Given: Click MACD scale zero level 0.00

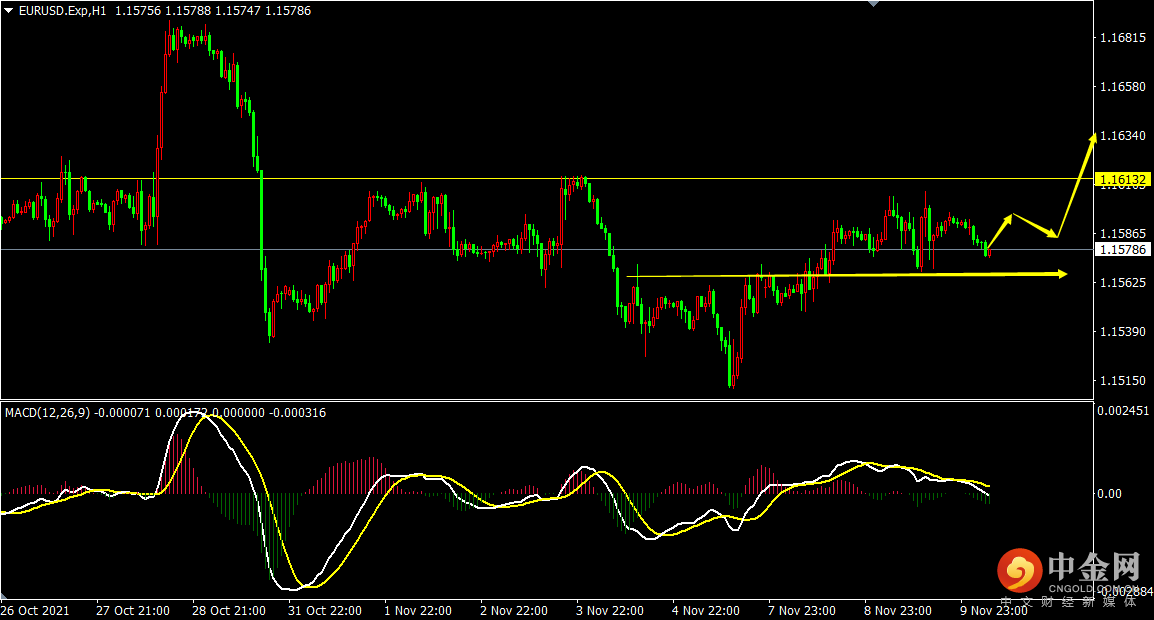Looking at the screenshot, I should 1109,493.
